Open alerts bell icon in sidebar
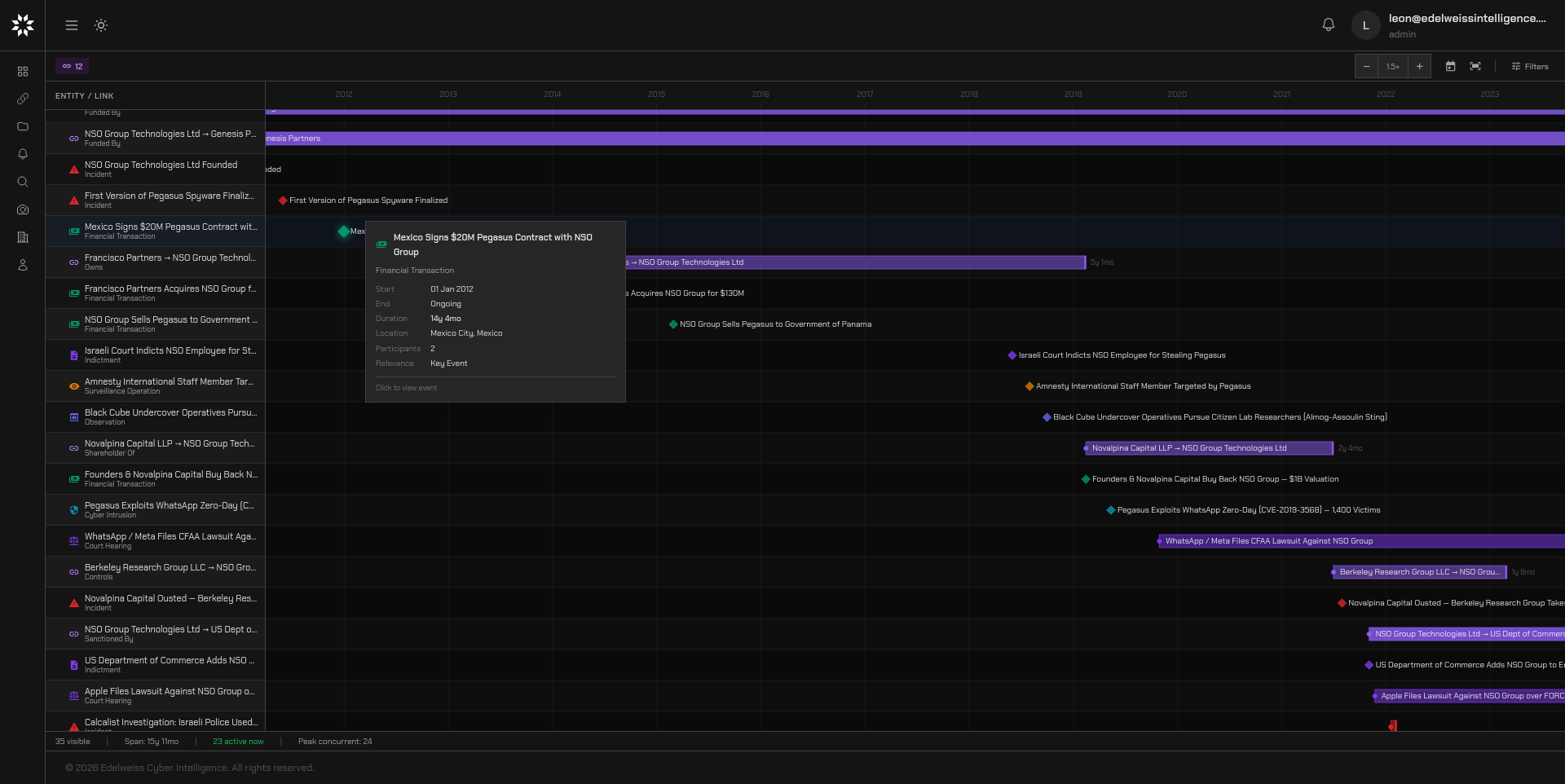This screenshot has height=784, width=1565. [x=23, y=154]
